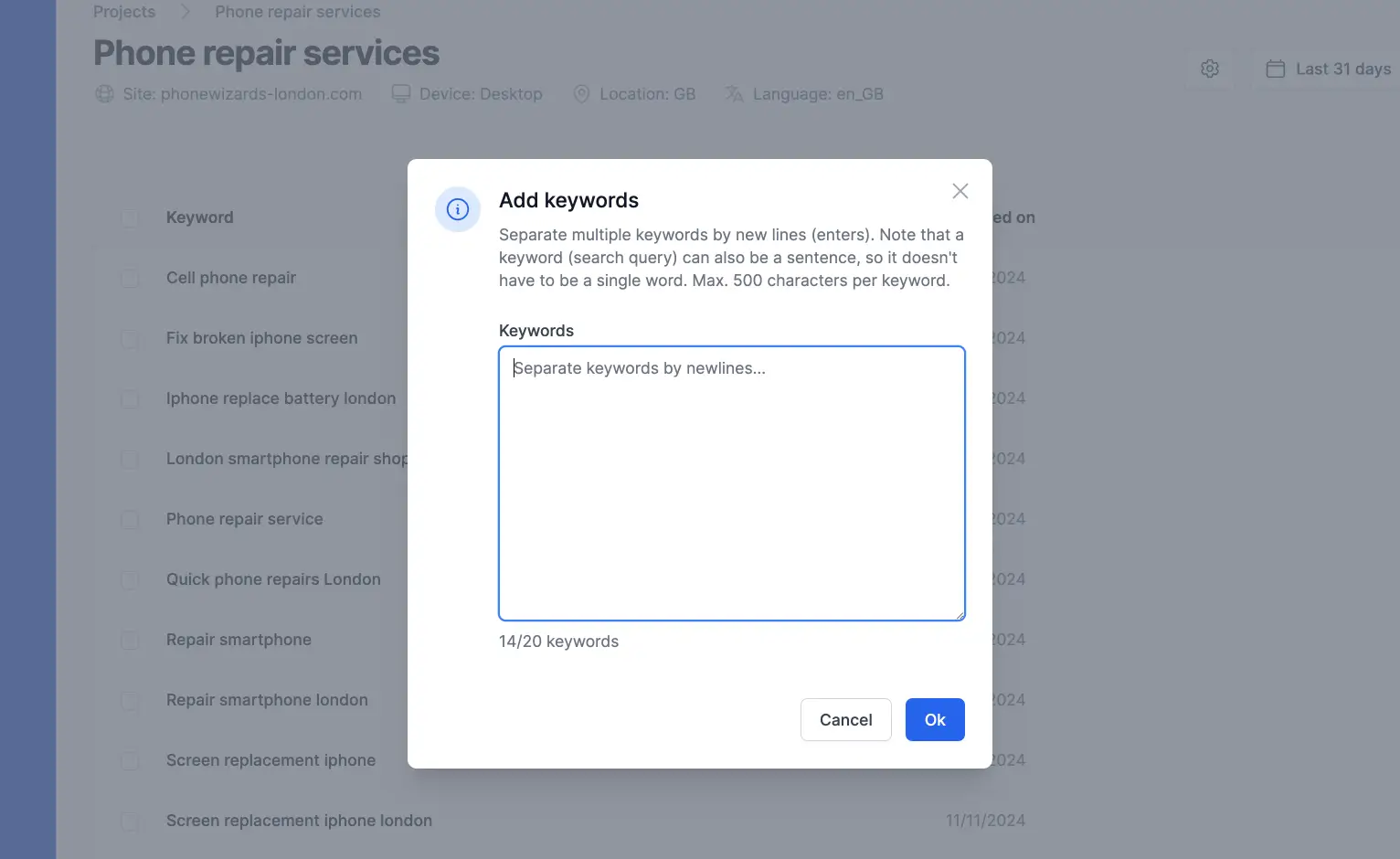This screenshot has height=859, width=1400.
Task: Click inside the keywords text area
Action: point(731,484)
